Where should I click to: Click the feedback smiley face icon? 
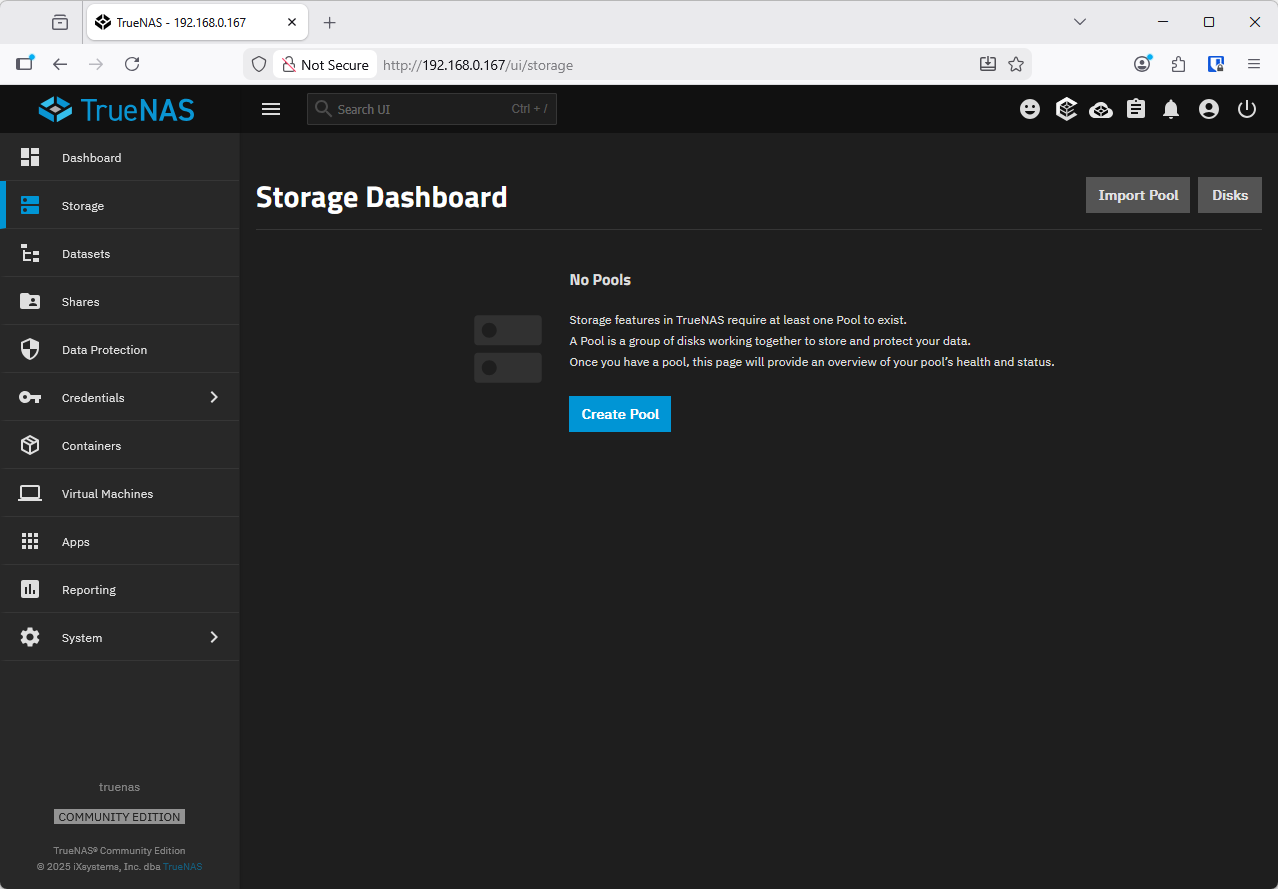(x=1030, y=109)
